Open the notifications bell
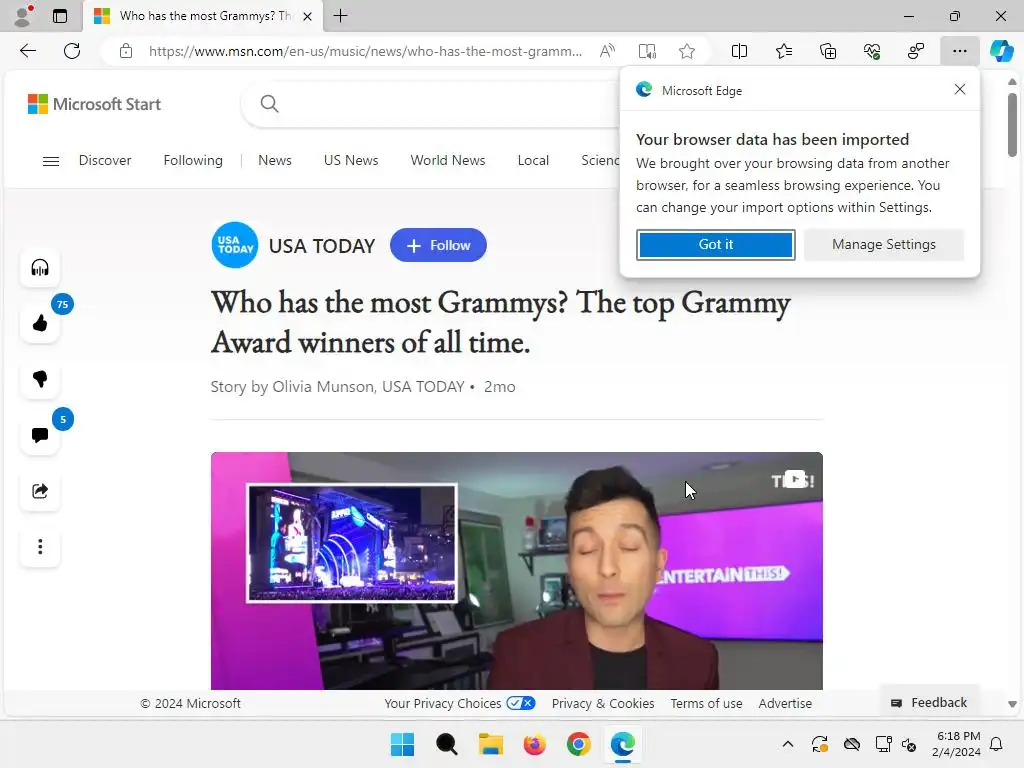The height and width of the screenshot is (768, 1024). pos(996,744)
